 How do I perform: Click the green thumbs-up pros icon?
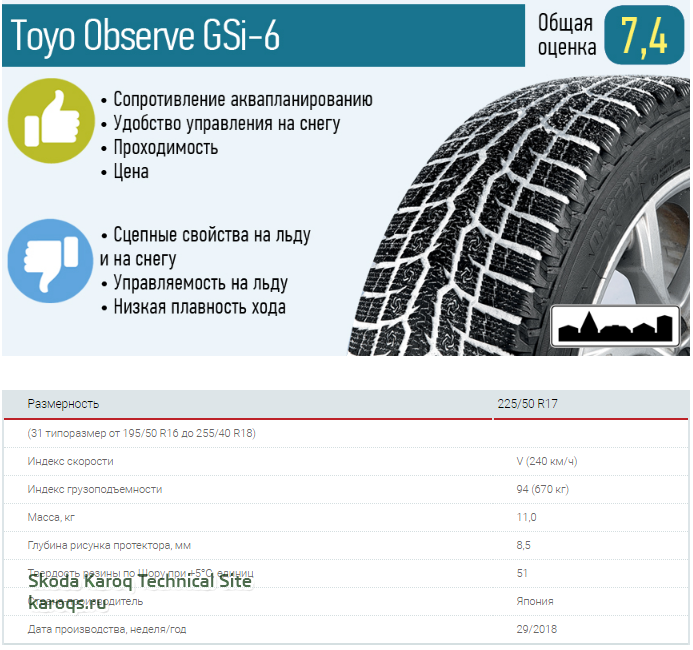pyautogui.click(x=51, y=120)
